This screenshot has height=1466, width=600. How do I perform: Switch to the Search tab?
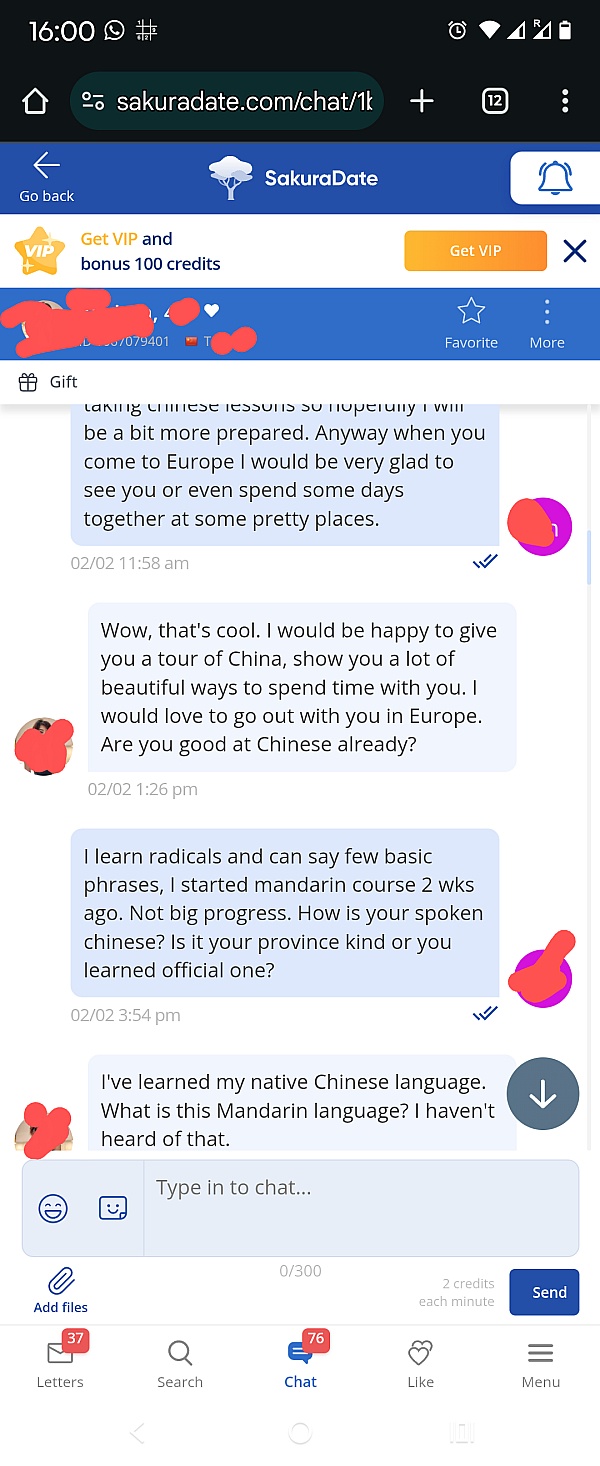click(x=180, y=1363)
